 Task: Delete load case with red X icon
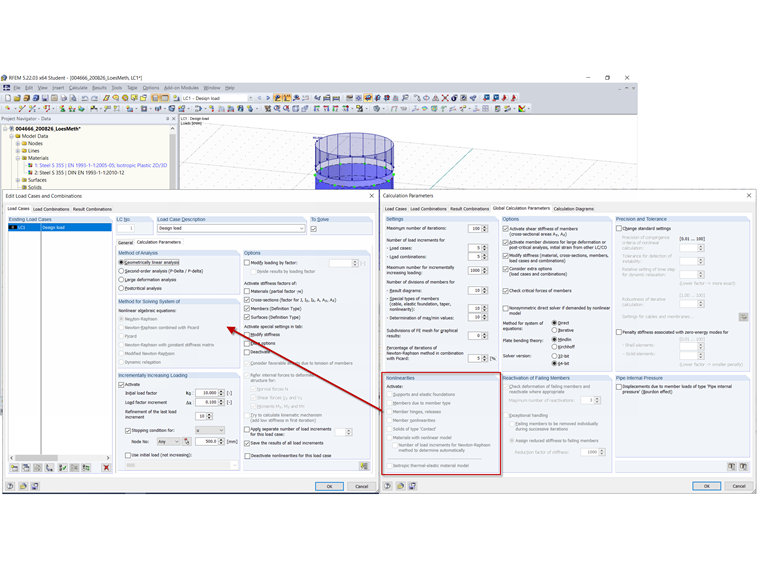(x=106, y=468)
